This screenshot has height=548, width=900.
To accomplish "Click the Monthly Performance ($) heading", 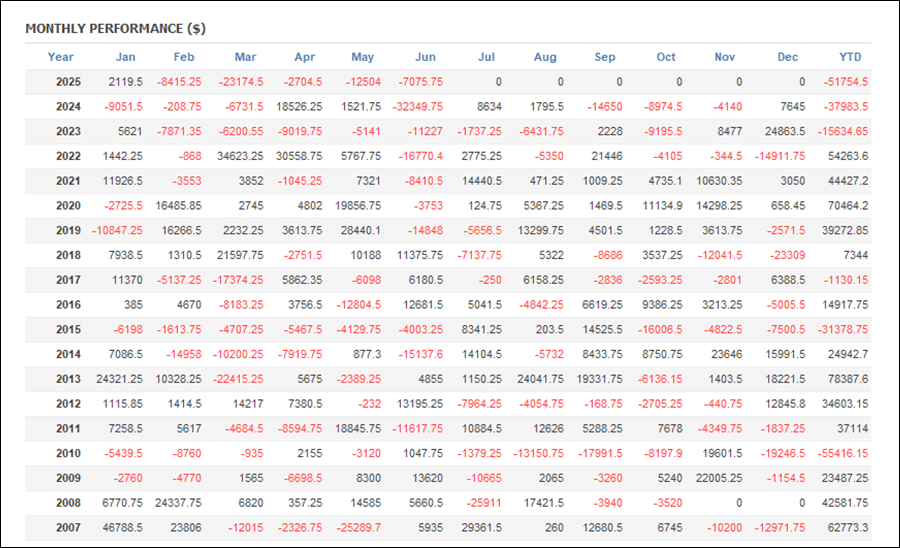I will 115,29.
